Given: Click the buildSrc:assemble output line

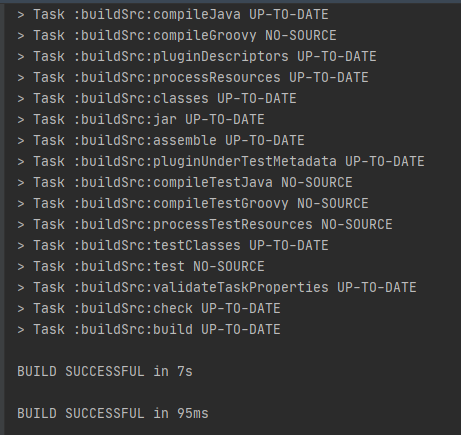Looking at the screenshot, I should [161, 141].
